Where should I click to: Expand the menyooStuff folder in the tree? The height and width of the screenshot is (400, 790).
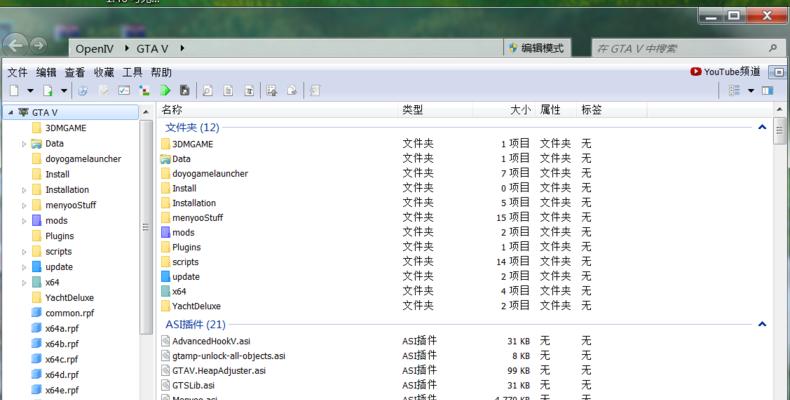(24, 206)
